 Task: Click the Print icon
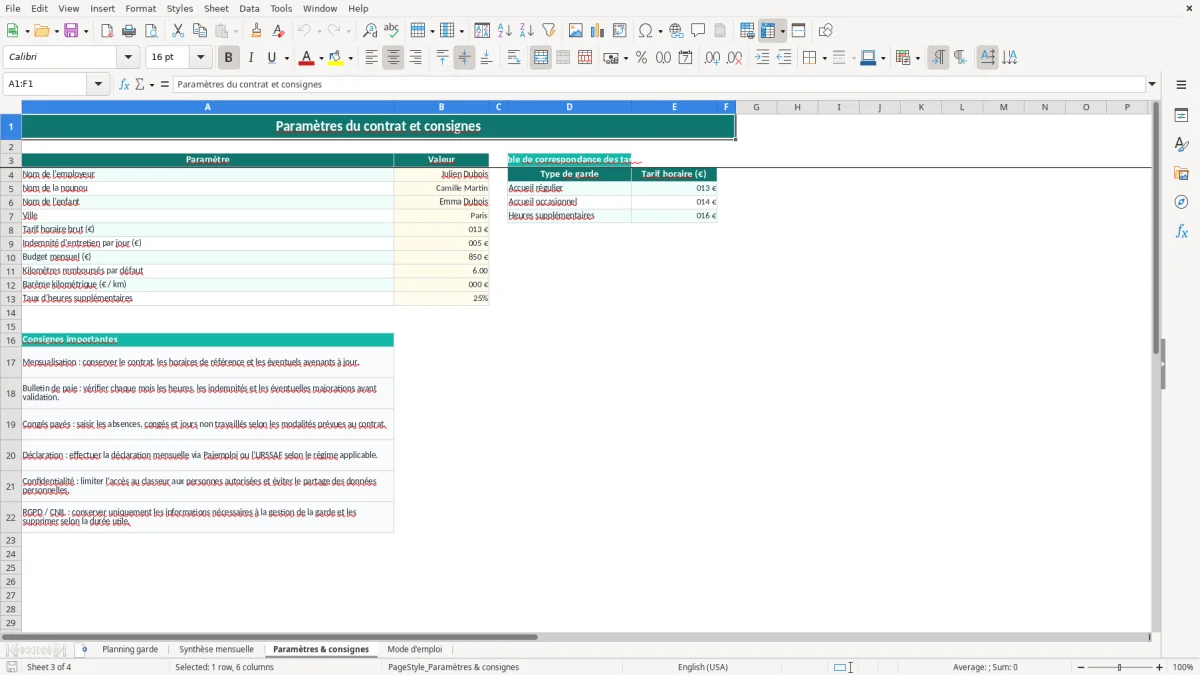tap(129, 31)
